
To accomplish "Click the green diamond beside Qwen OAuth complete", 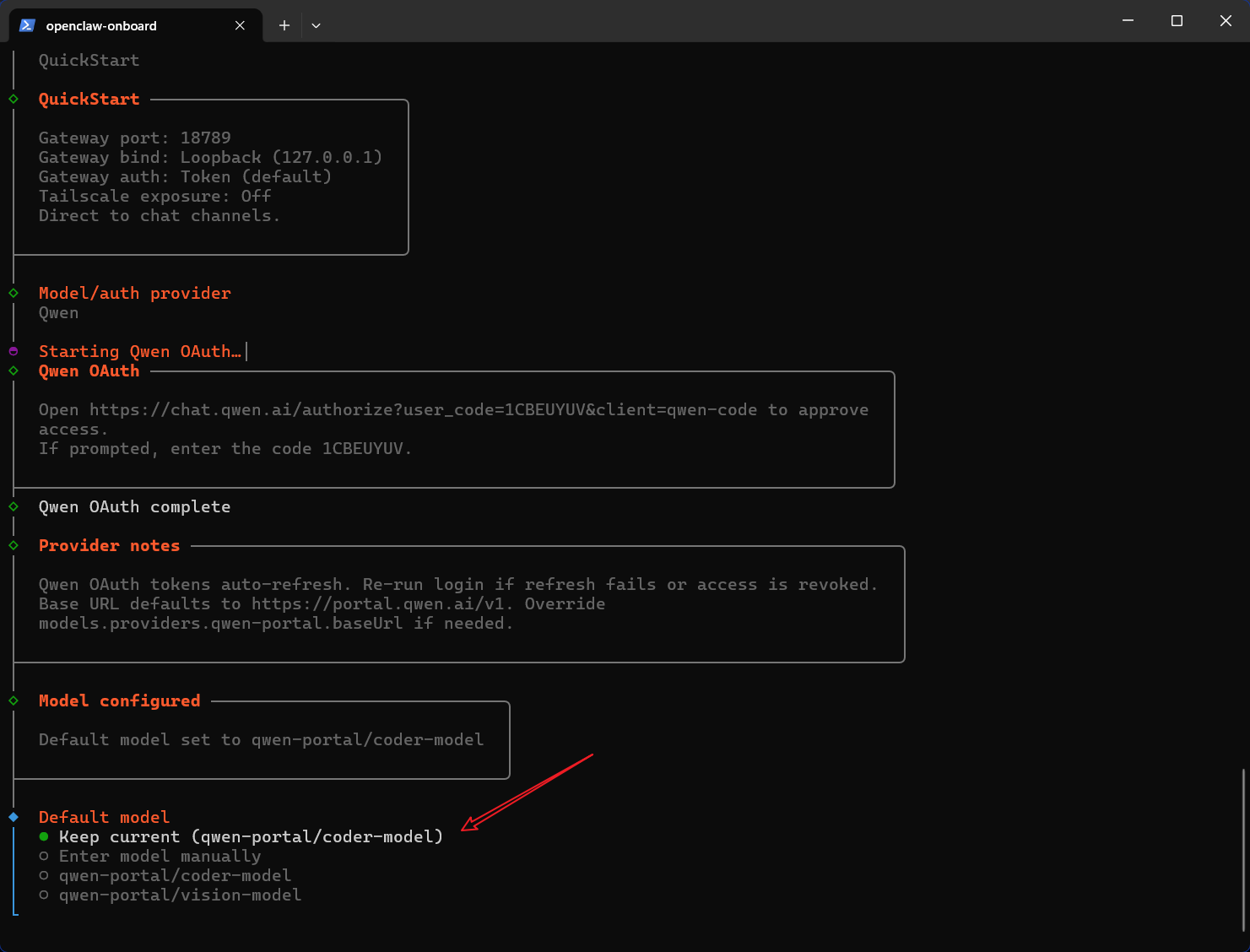I will point(14,506).
